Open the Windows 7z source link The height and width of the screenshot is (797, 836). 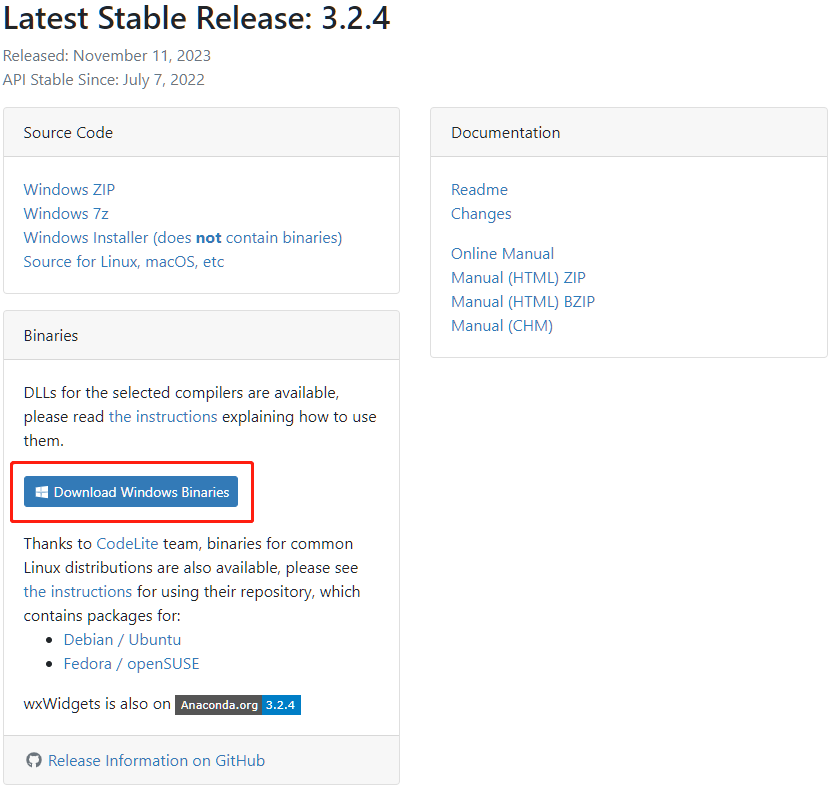[x=66, y=214]
